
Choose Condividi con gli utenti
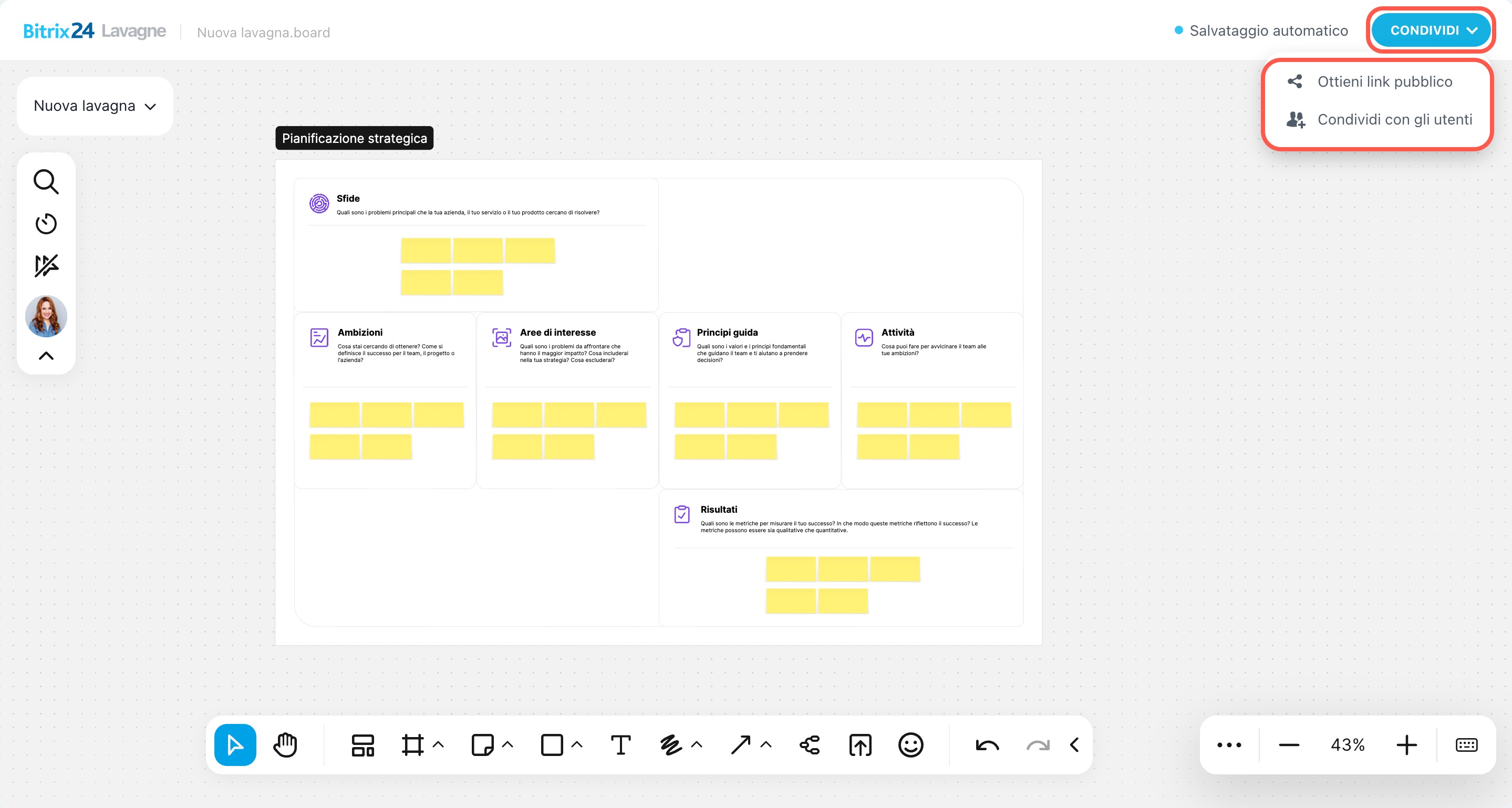(x=1394, y=120)
